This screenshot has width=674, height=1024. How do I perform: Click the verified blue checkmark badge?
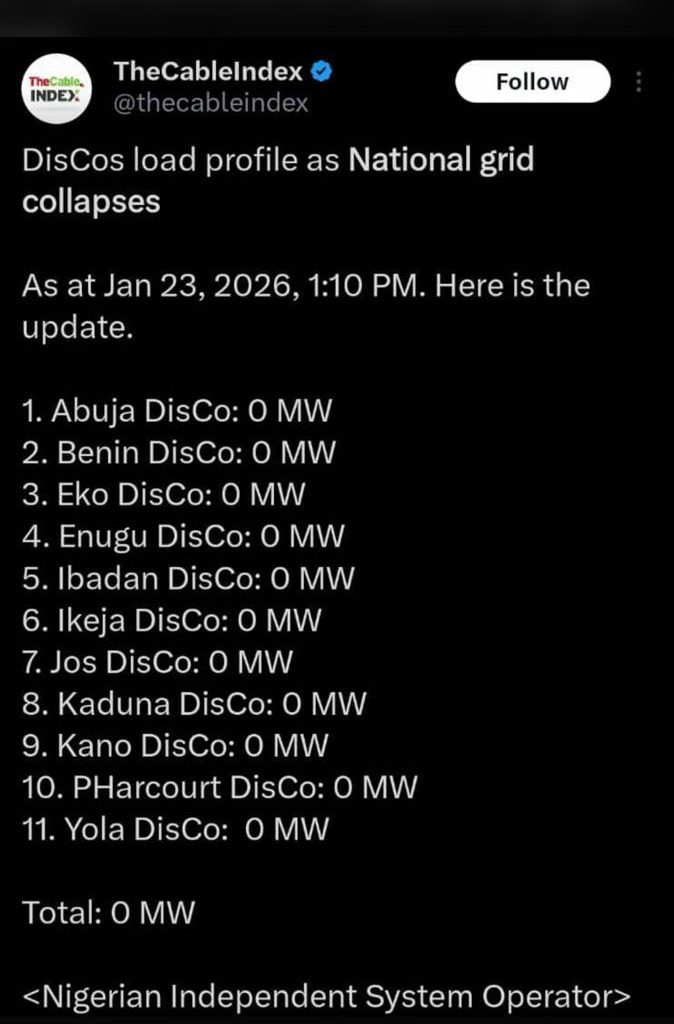pyautogui.click(x=319, y=71)
